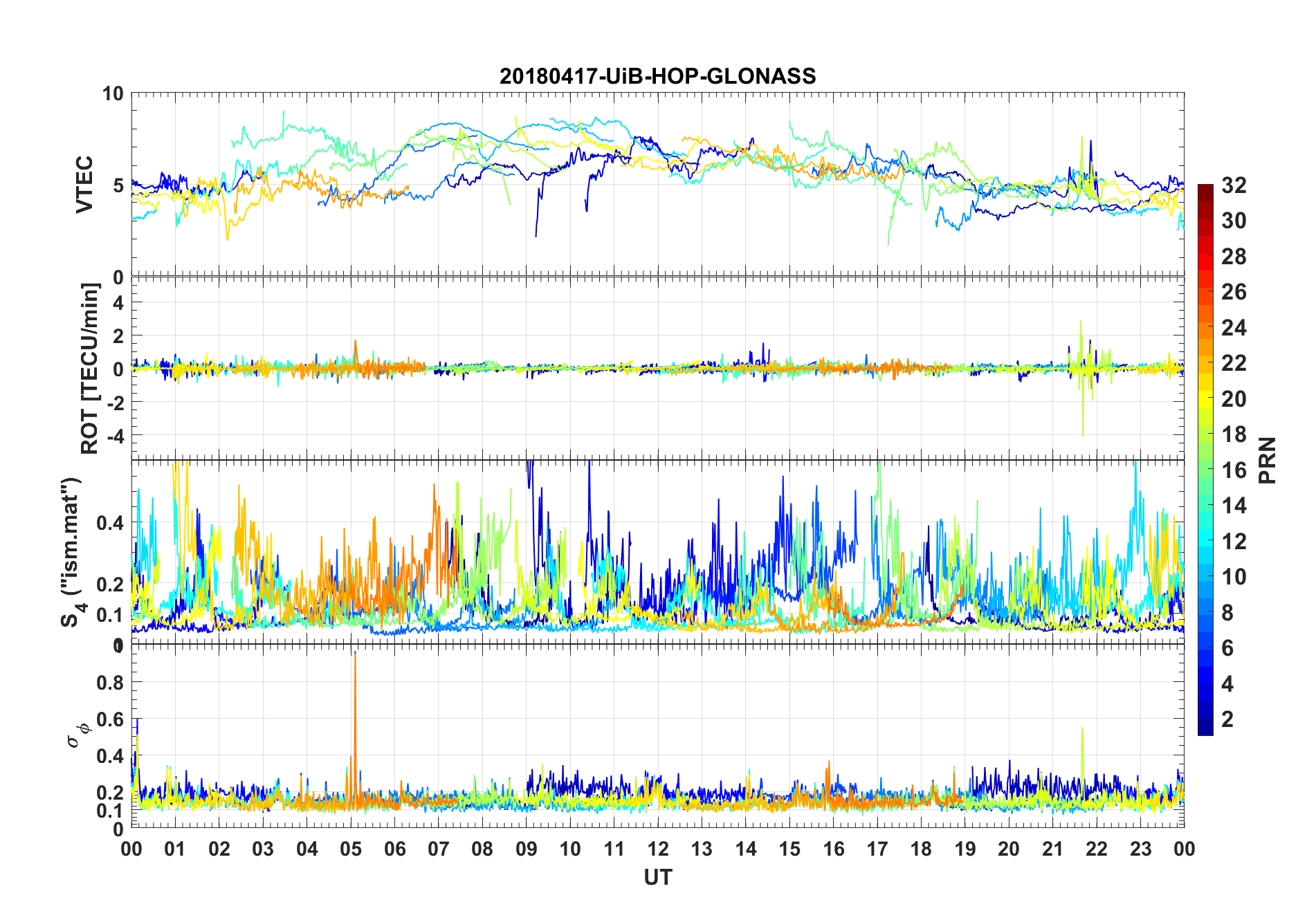Select the UT x-axis label
The width and height of the screenshot is (1316, 920).
(658, 878)
